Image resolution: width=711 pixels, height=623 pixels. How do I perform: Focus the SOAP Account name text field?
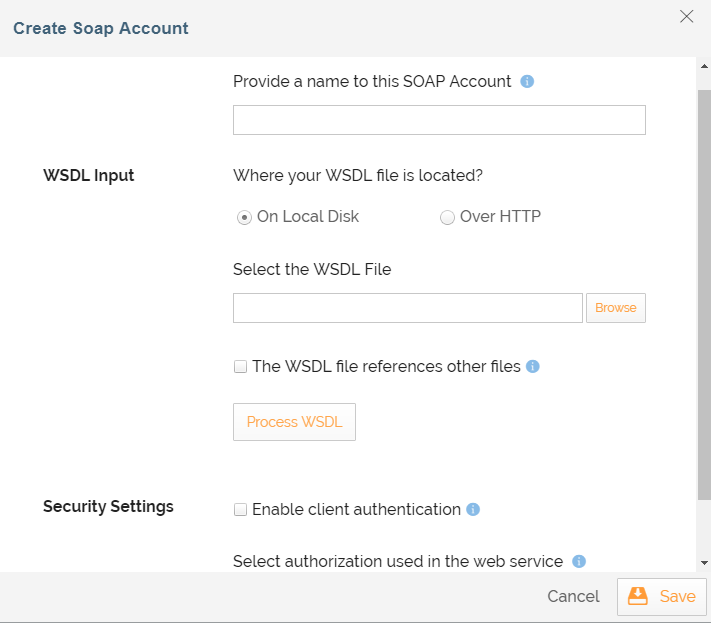click(439, 120)
